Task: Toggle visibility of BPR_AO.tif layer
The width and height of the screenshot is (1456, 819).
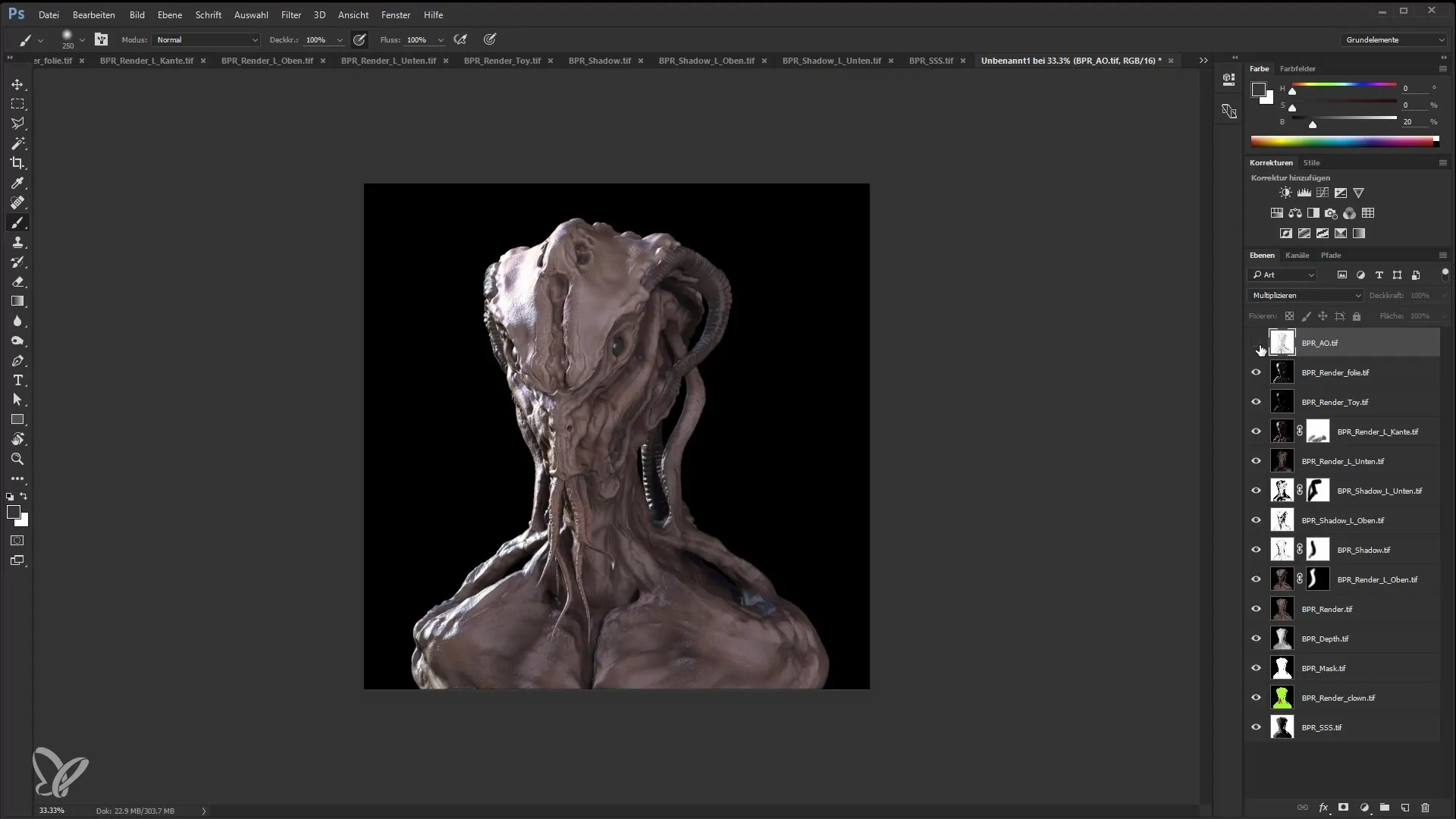Action: [1256, 342]
